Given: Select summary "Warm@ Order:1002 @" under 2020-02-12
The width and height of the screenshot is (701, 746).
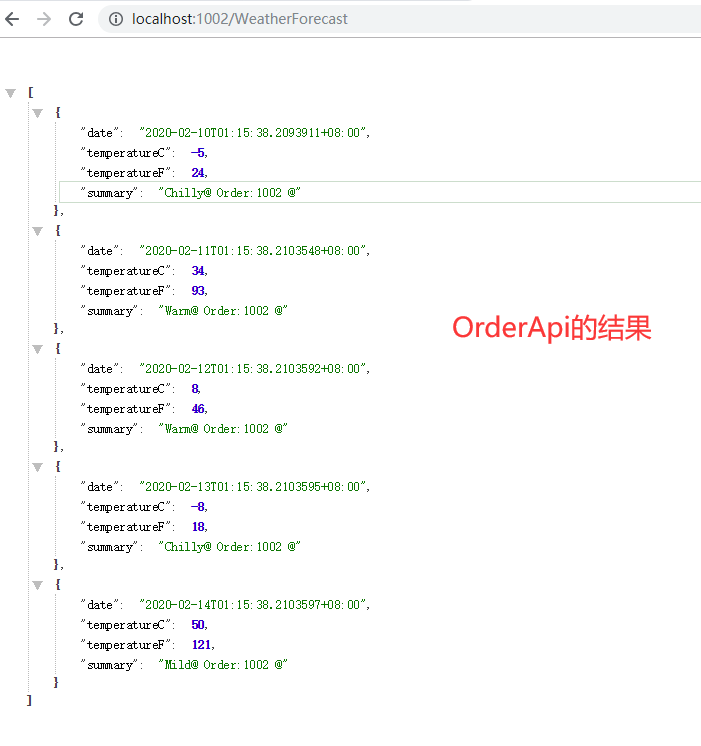Looking at the screenshot, I should (223, 429).
